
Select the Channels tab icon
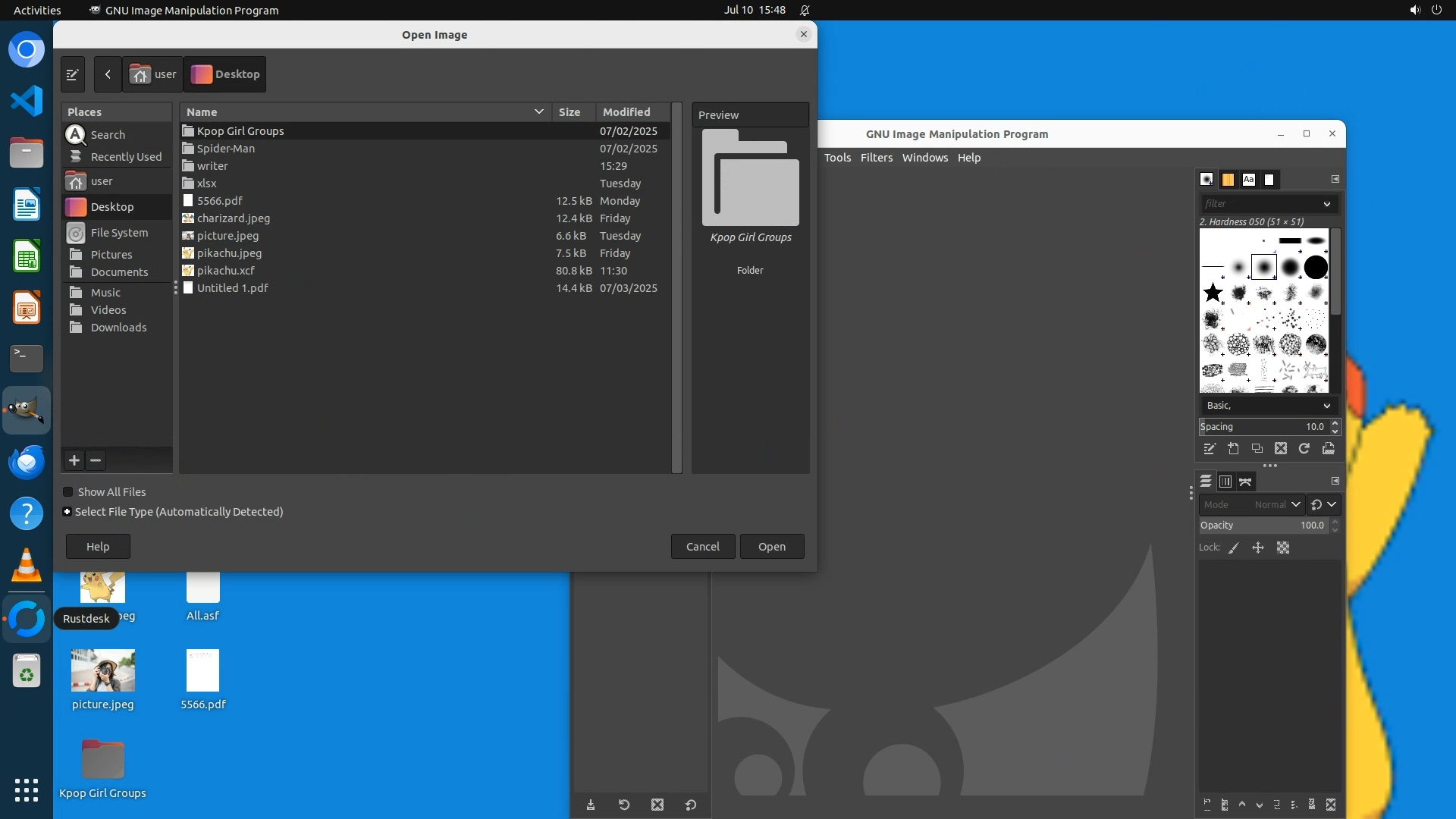click(1225, 482)
